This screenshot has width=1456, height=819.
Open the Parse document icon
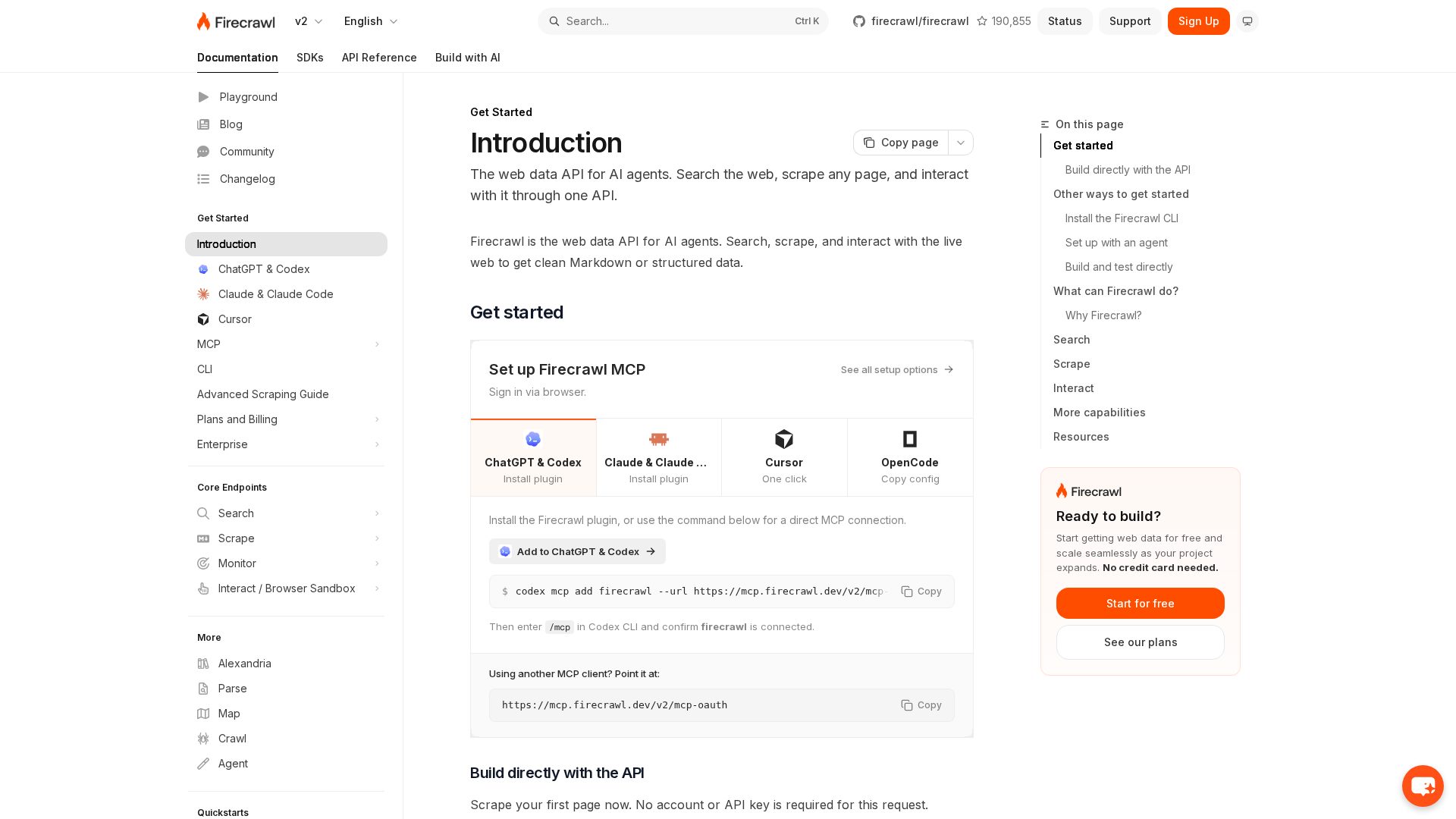(x=203, y=689)
